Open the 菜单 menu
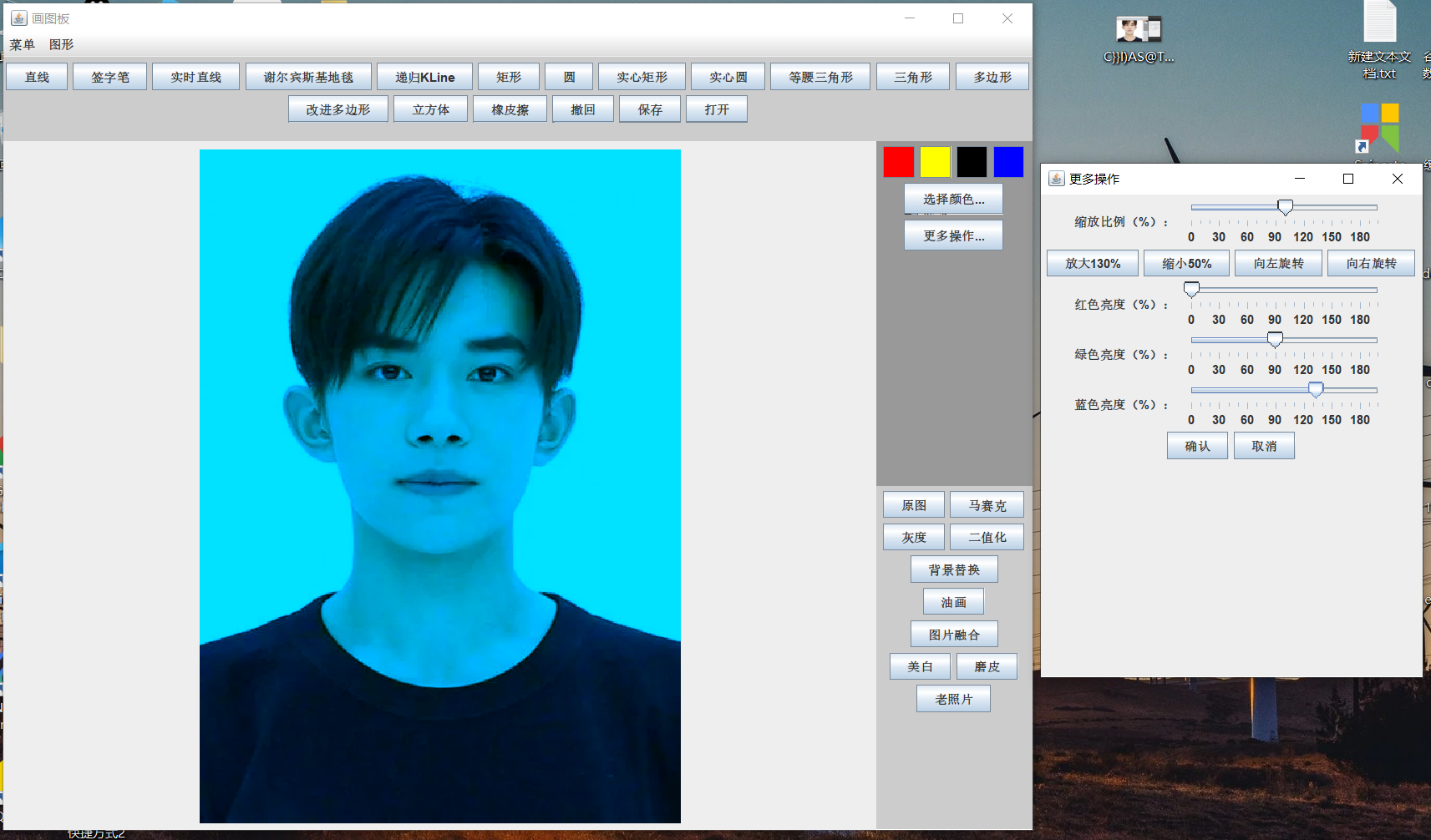 (23, 44)
